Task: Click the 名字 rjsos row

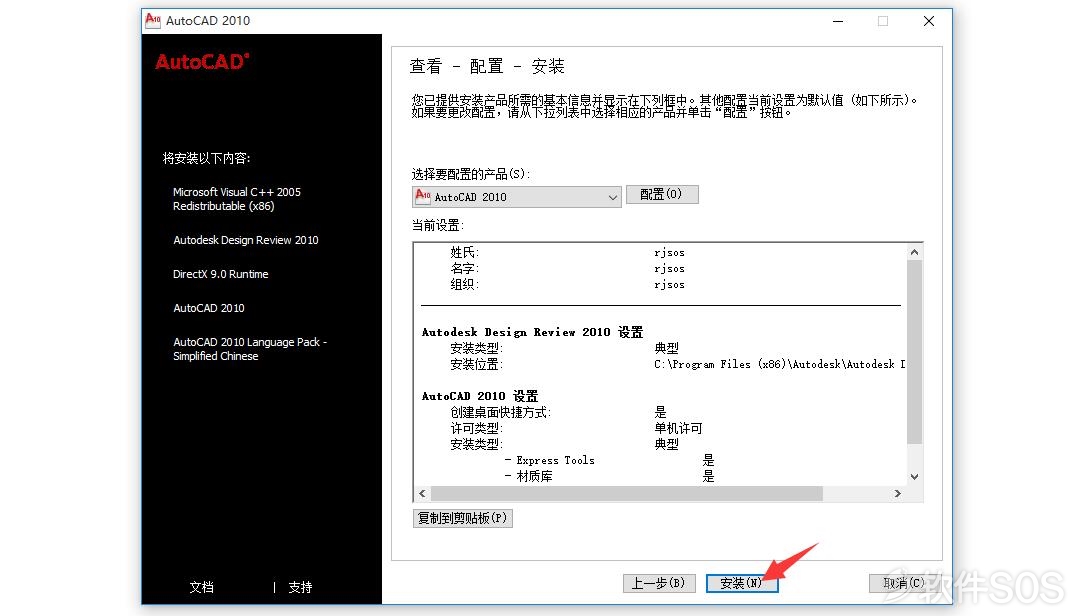Action: [567, 268]
